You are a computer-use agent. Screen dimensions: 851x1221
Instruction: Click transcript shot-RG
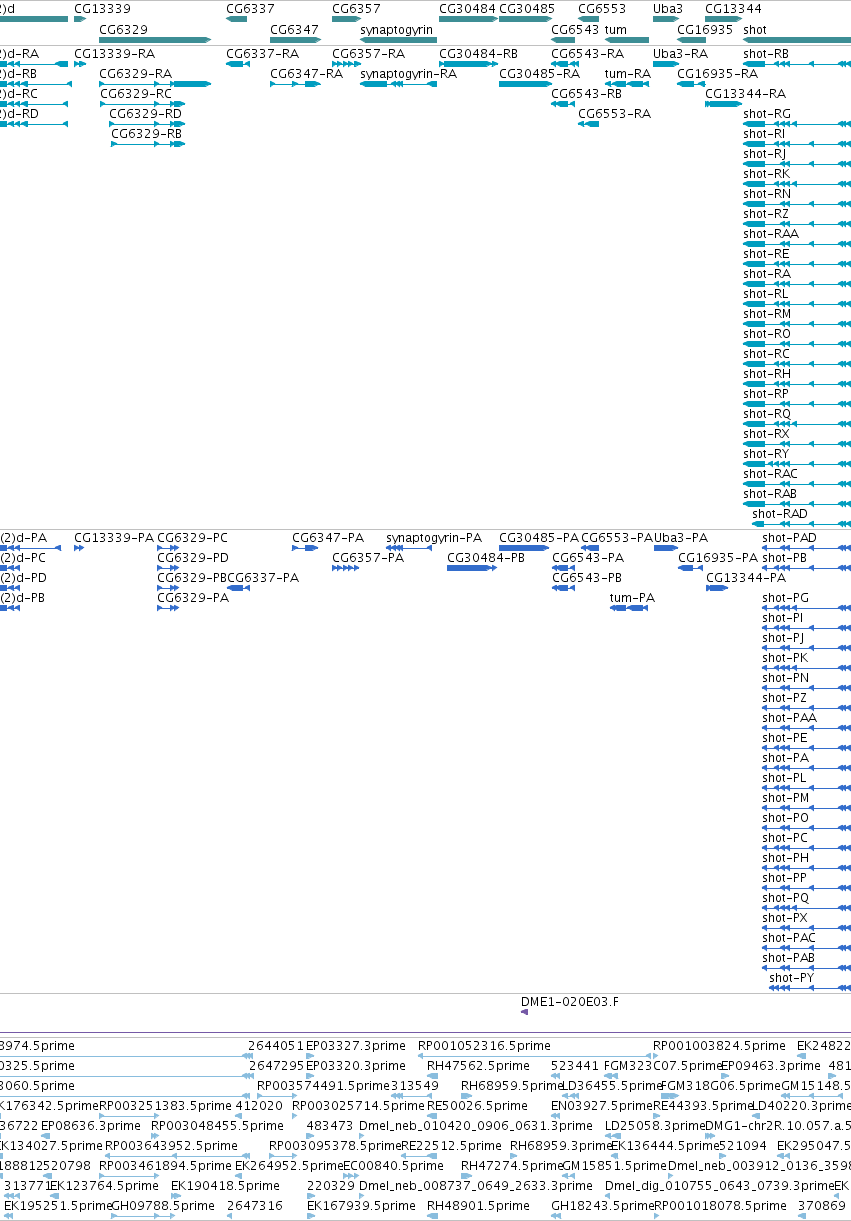click(767, 114)
